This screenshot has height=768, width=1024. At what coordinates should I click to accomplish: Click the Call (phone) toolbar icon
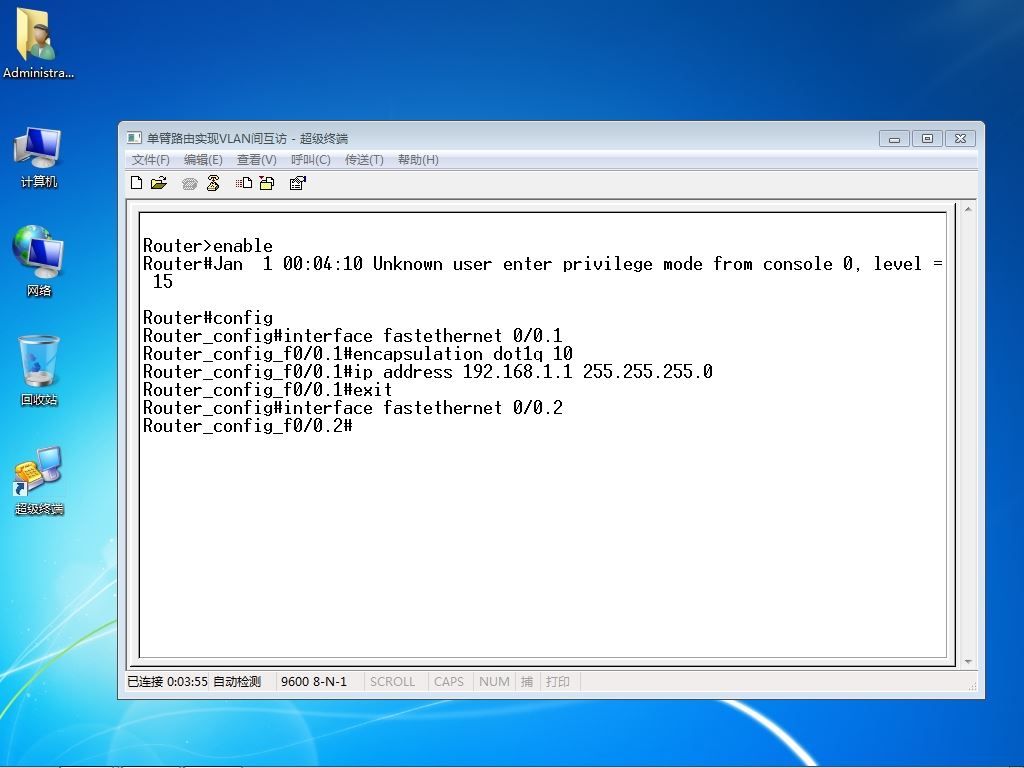[189, 184]
